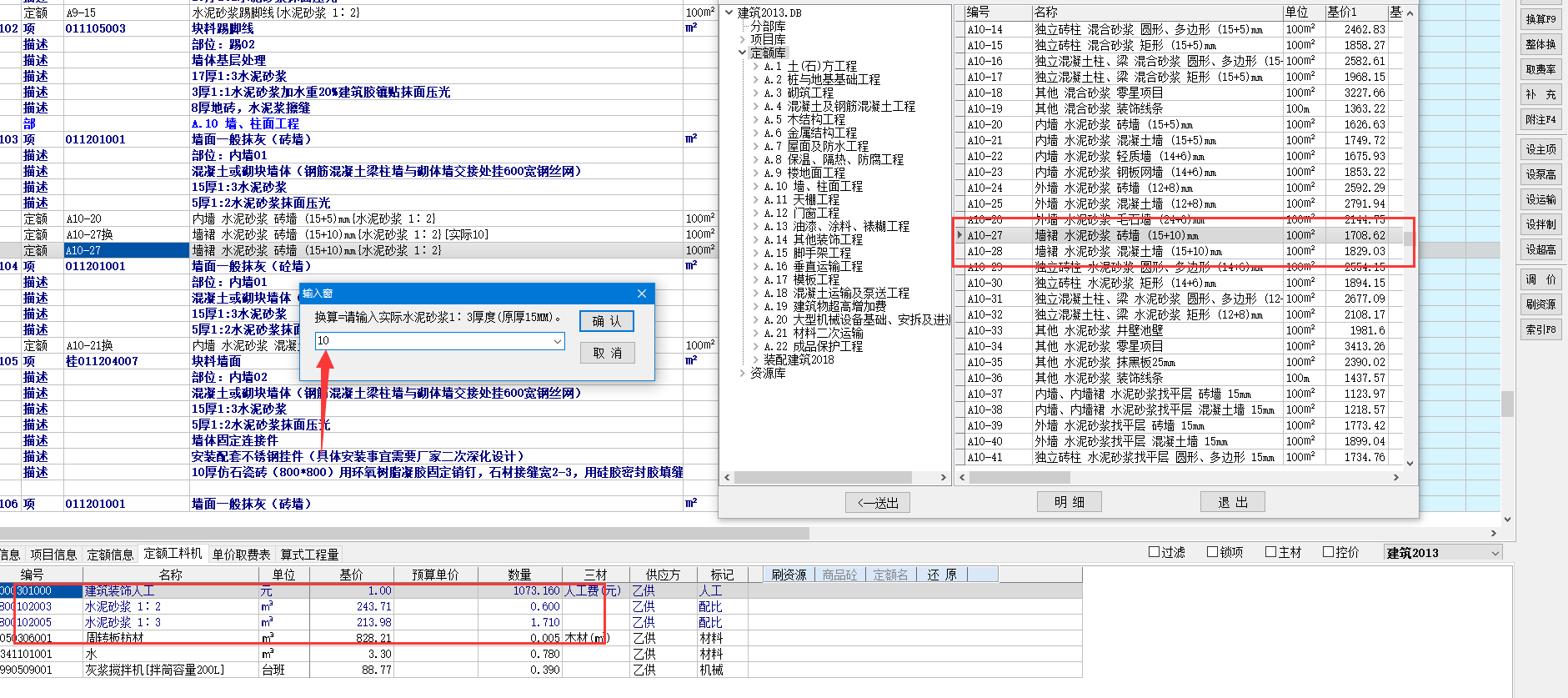Click the 整体换 side button
Image resolution: width=1568 pixels, height=698 pixels.
pyautogui.click(x=1540, y=44)
